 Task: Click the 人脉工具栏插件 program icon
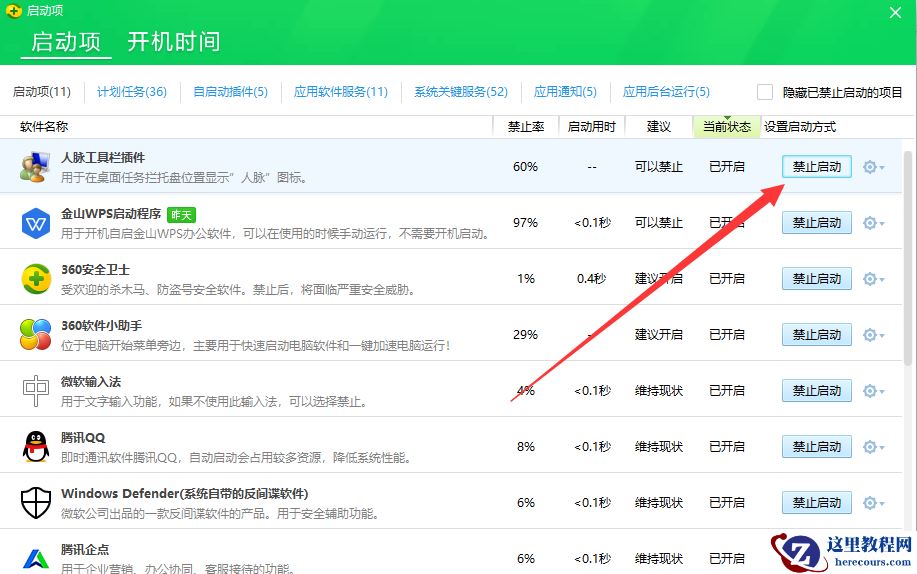35,167
